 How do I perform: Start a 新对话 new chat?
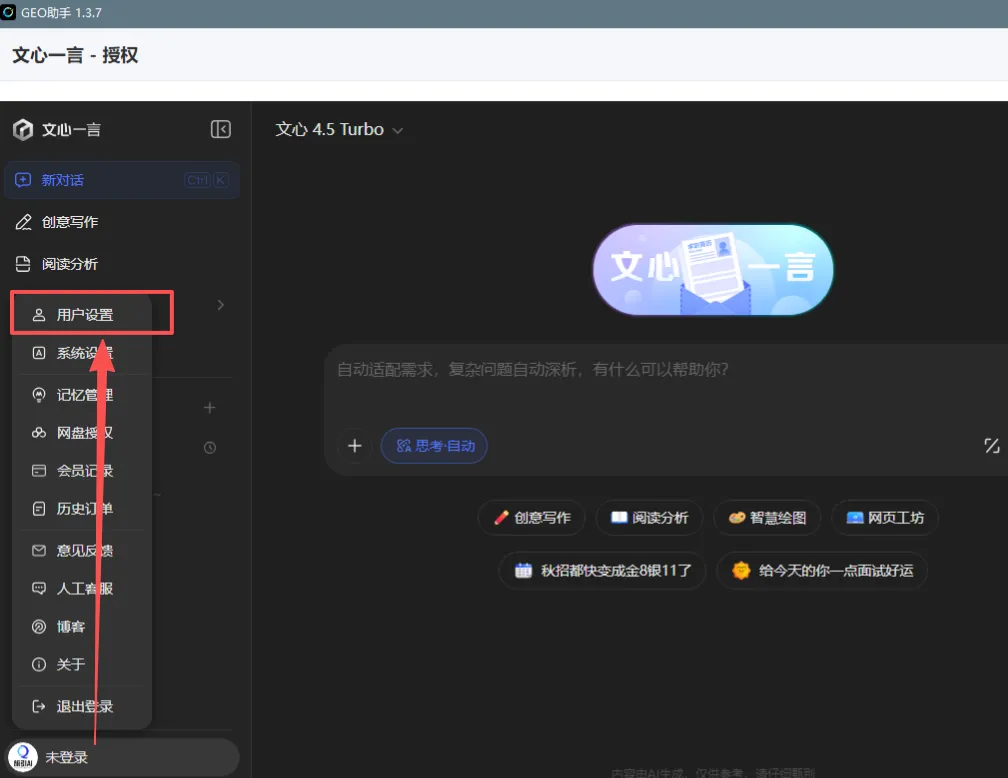click(x=122, y=180)
